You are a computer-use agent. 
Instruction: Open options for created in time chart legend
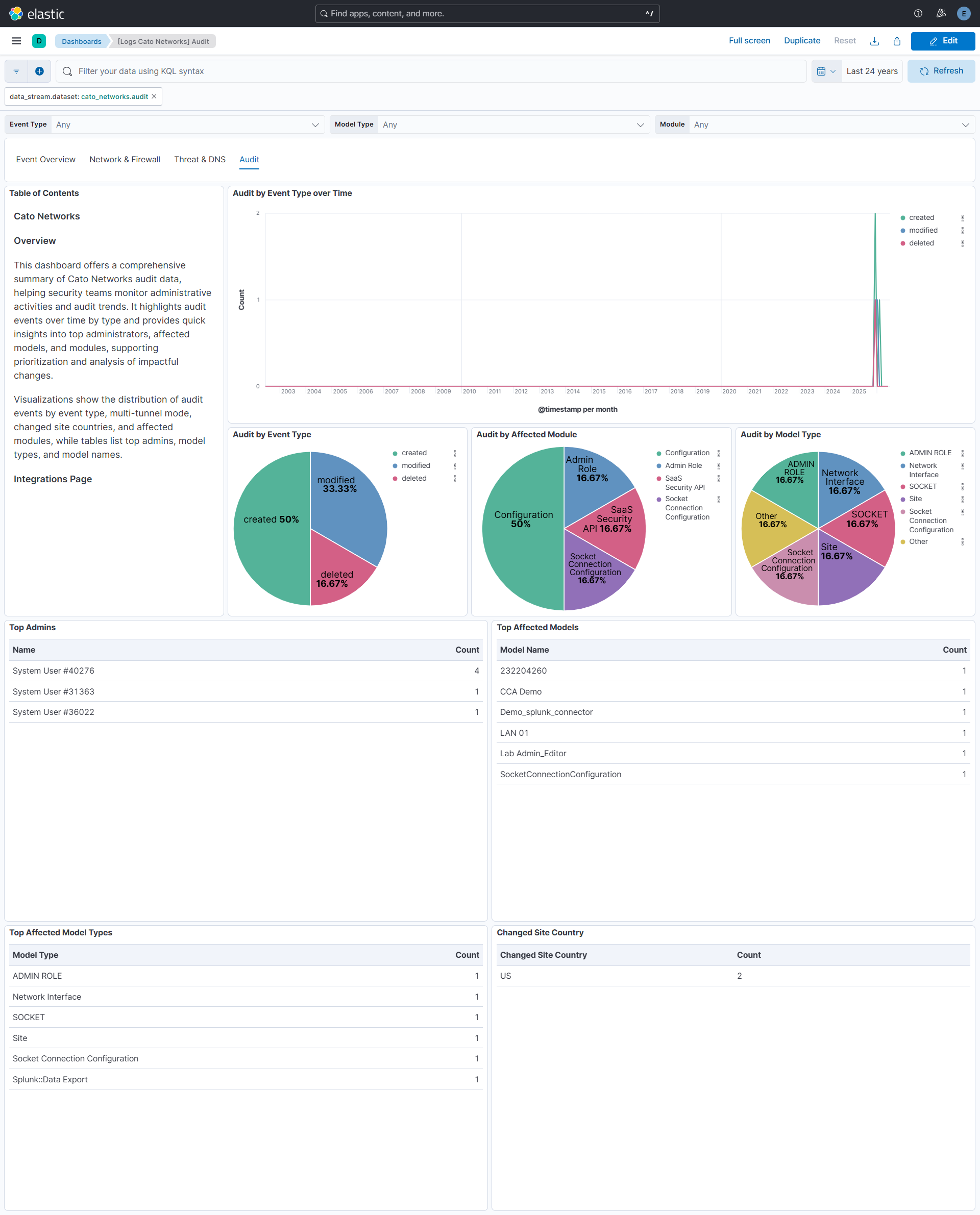pyautogui.click(x=962, y=218)
